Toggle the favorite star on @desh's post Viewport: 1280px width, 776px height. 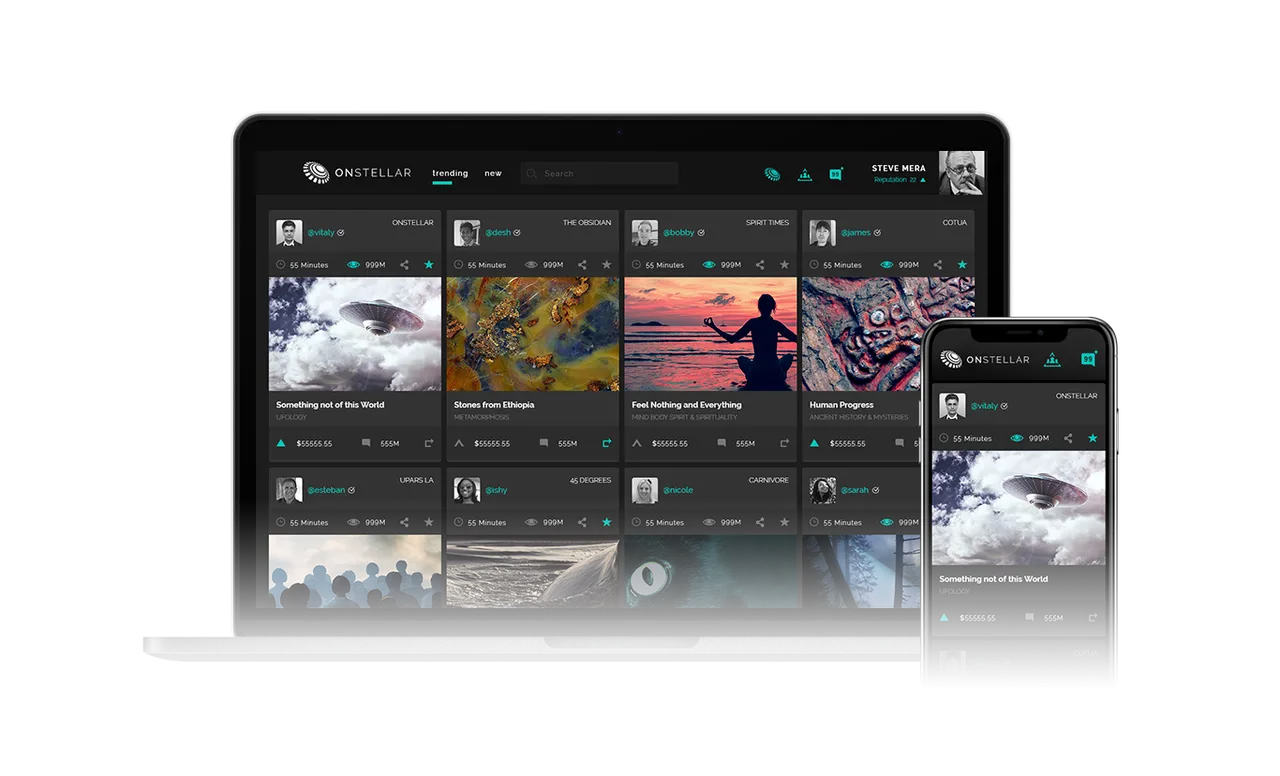pyautogui.click(x=607, y=265)
